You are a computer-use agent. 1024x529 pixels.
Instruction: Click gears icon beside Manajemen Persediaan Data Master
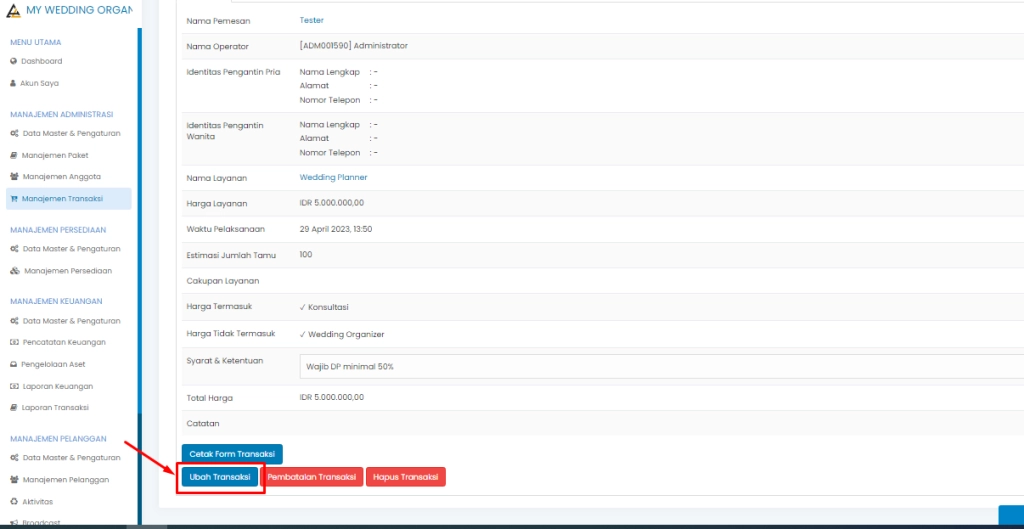(14, 249)
